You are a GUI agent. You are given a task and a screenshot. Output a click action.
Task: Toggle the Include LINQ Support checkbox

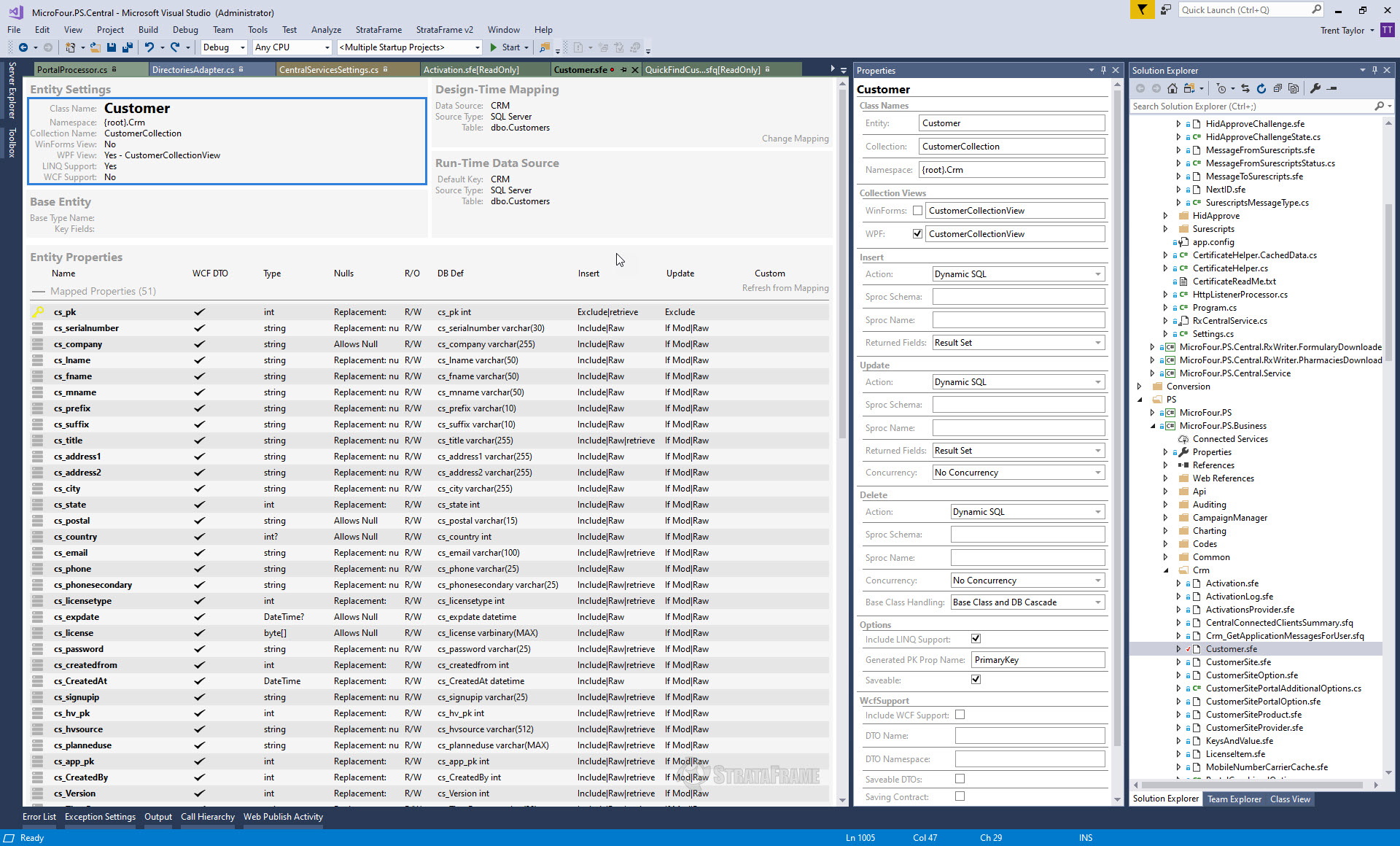tap(976, 639)
